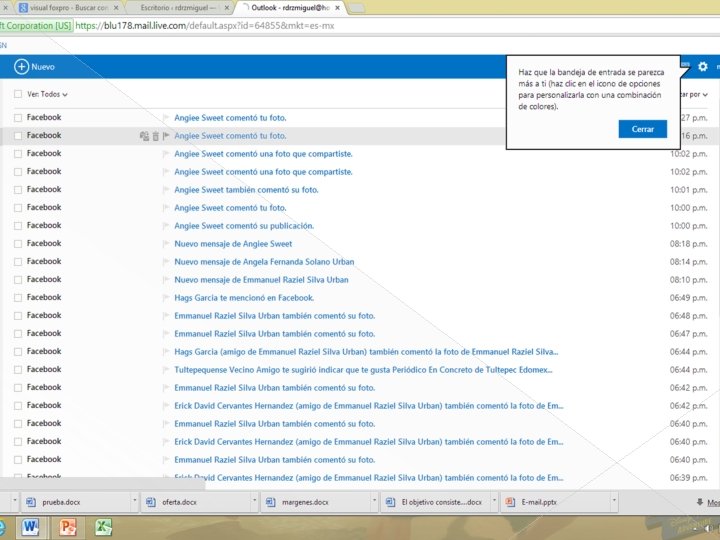Compose a new message with Nuevo
The width and height of the screenshot is (720, 540).
pyautogui.click(x=34, y=67)
